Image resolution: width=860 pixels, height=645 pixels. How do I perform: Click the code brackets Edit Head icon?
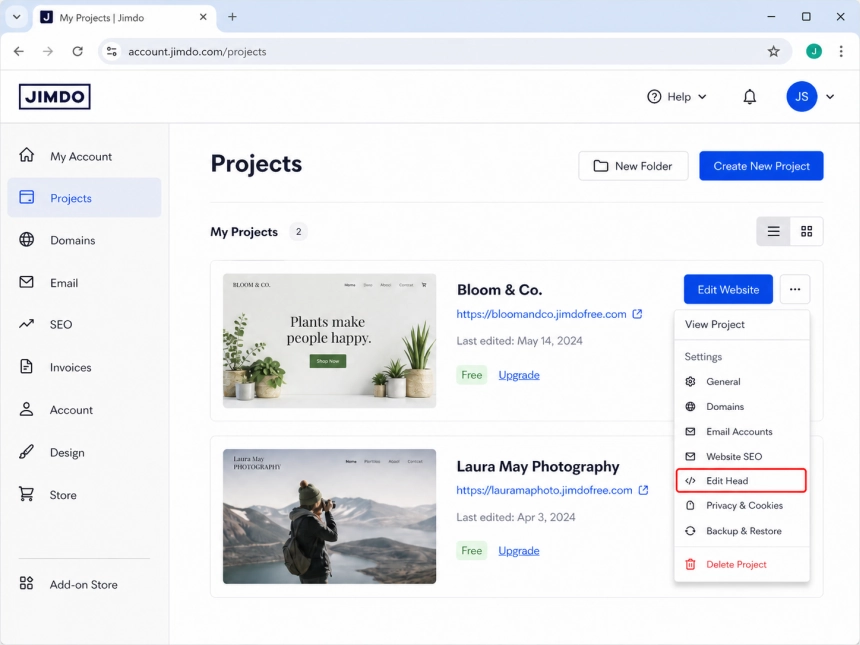(x=691, y=480)
